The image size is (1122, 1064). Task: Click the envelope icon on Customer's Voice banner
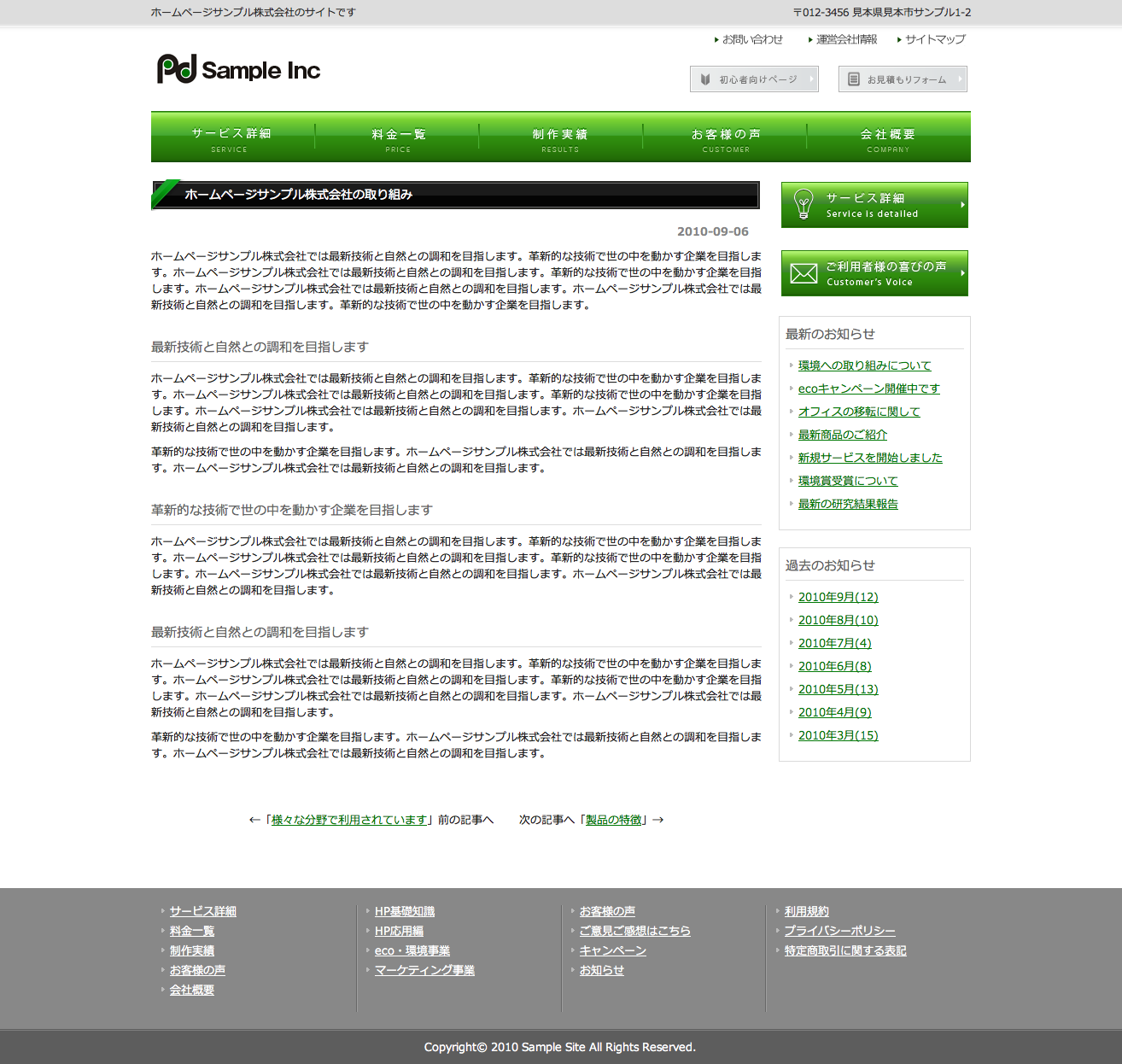click(x=804, y=273)
